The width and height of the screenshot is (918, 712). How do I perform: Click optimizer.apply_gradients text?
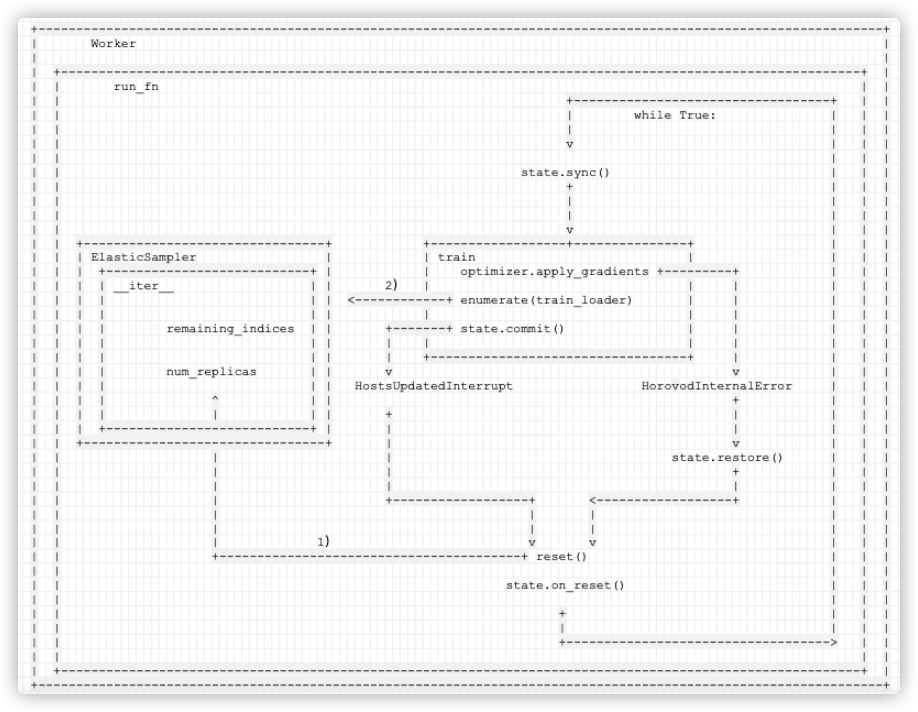554,272
